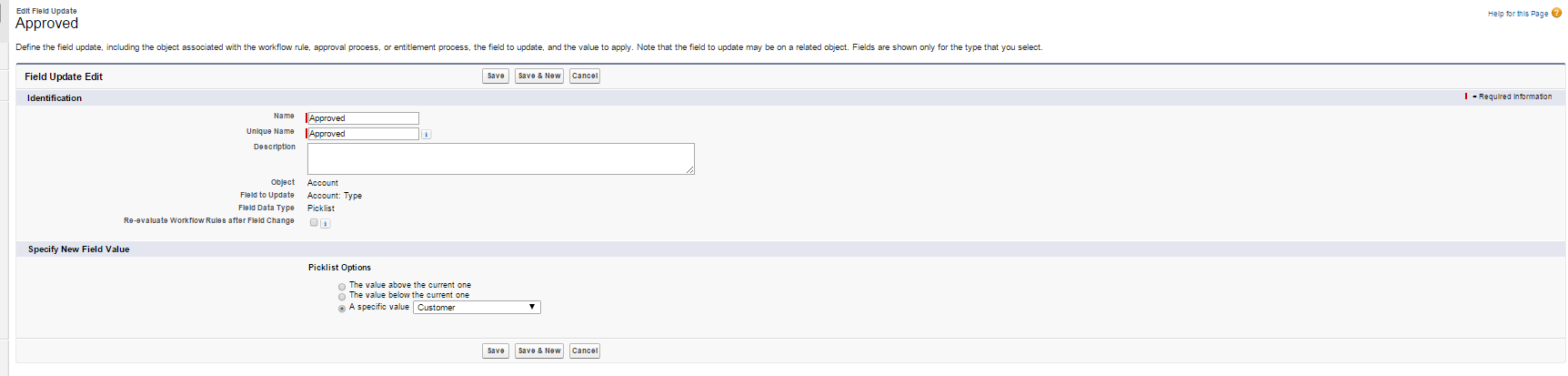The height and width of the screenshot is (376, 1568).
Task: Click the Unique Name text field
Action: click(x=363, y=134)
